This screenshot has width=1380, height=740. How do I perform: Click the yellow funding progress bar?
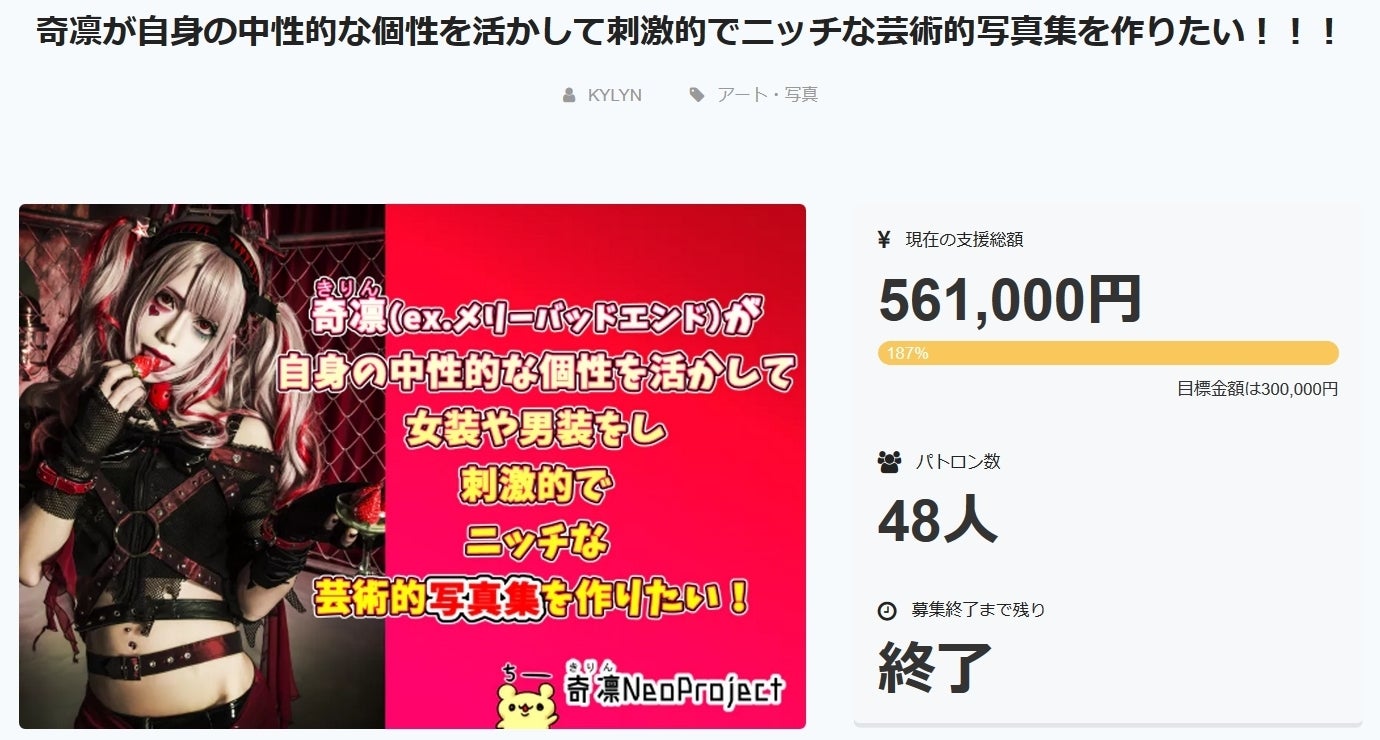1108,353
